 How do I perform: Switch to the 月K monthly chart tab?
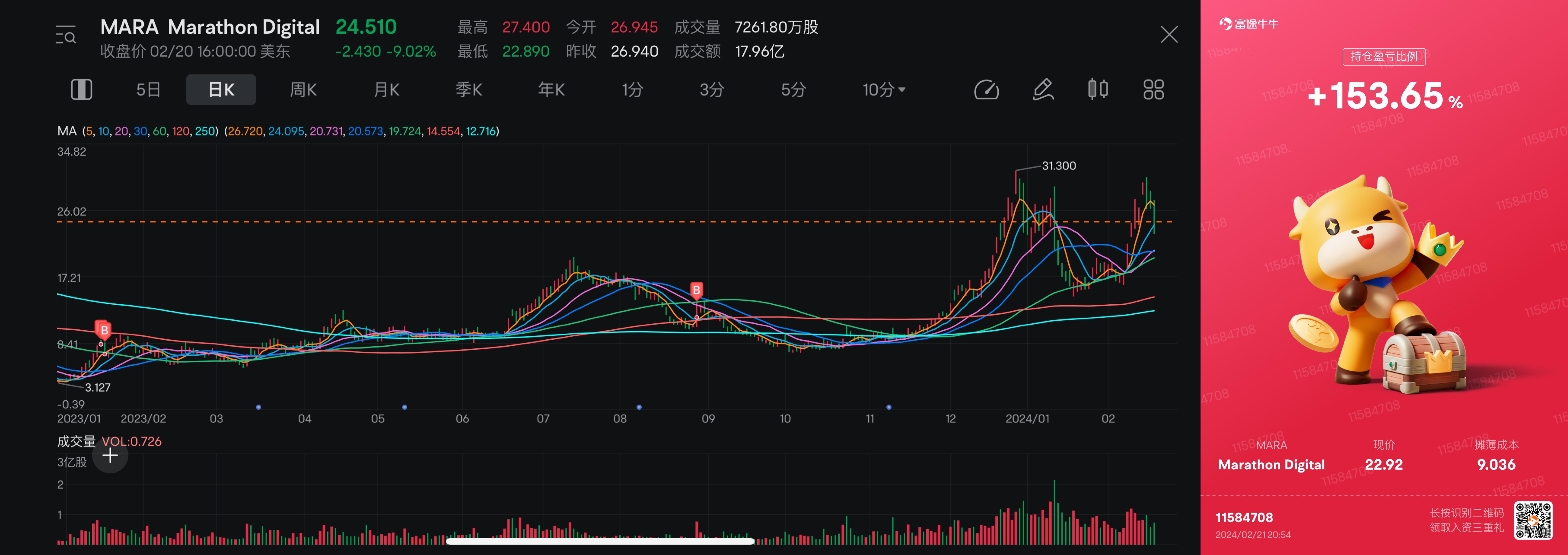(x=386, y=89)
